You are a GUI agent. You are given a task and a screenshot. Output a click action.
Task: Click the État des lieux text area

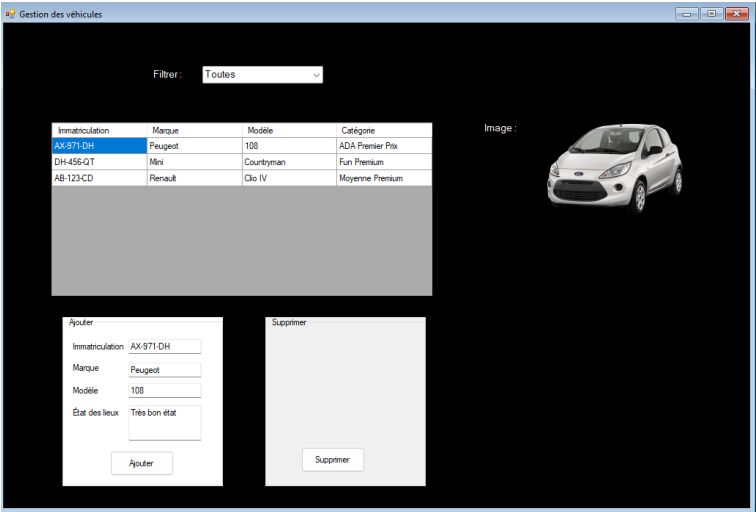pyautogui.click(x=164, y=422)
